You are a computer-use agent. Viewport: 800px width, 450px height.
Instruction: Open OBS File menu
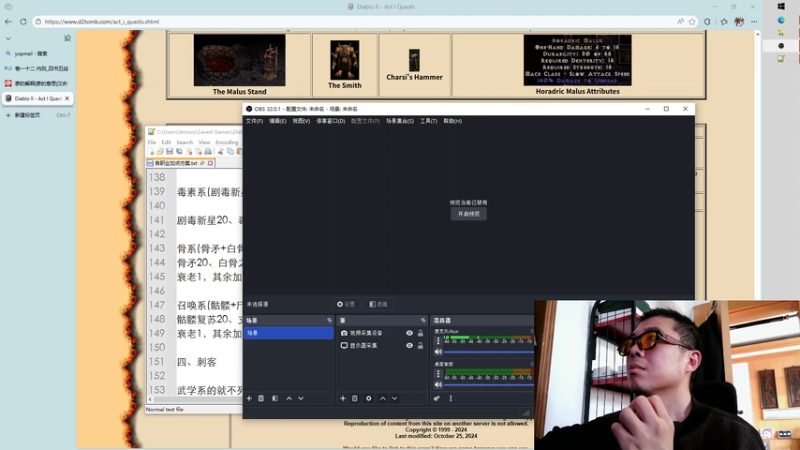coord(254,121)
